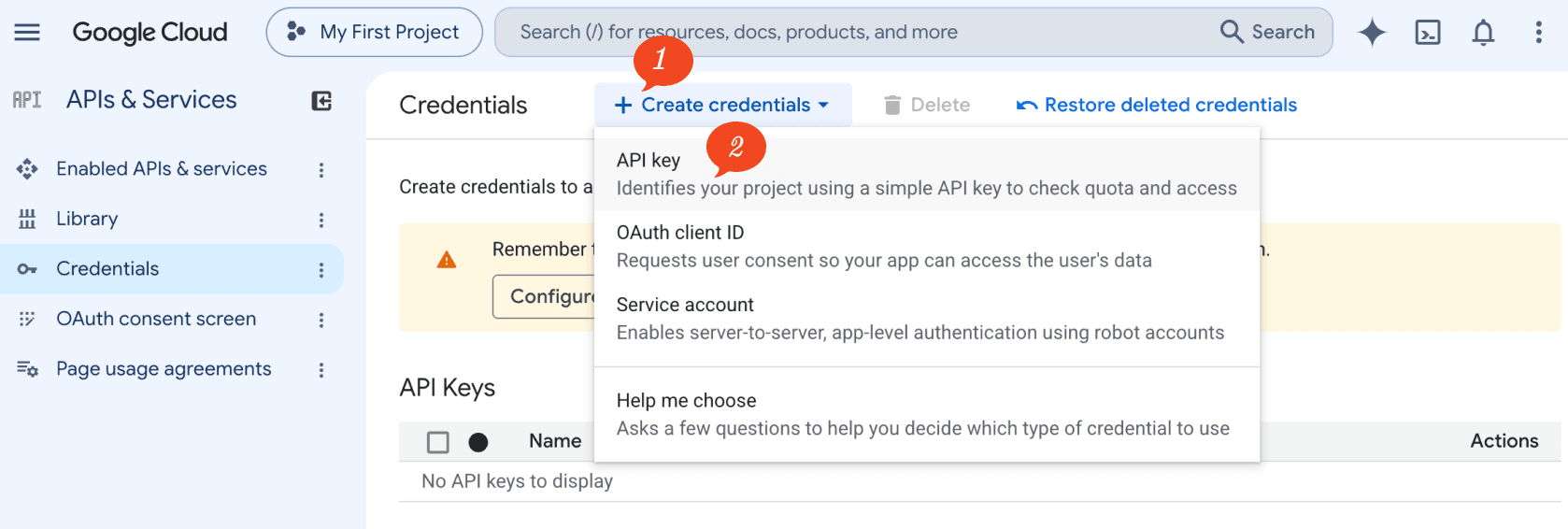Click the No API keys to display text
Screen dimensions: 1568x529
(x=518, y=481)
